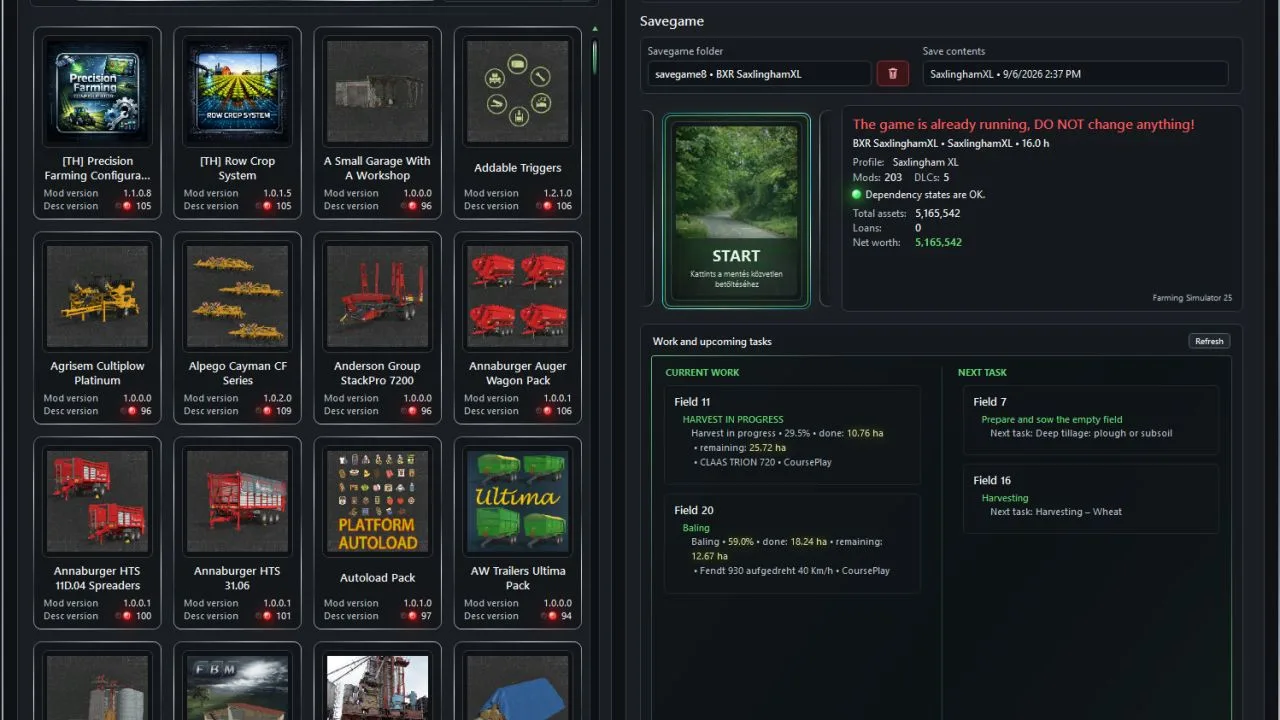This screenshot has width=1280, height=720.
Task: Click red desc version dot on Annaburger Auger Wagon
Action: point(546,411)
